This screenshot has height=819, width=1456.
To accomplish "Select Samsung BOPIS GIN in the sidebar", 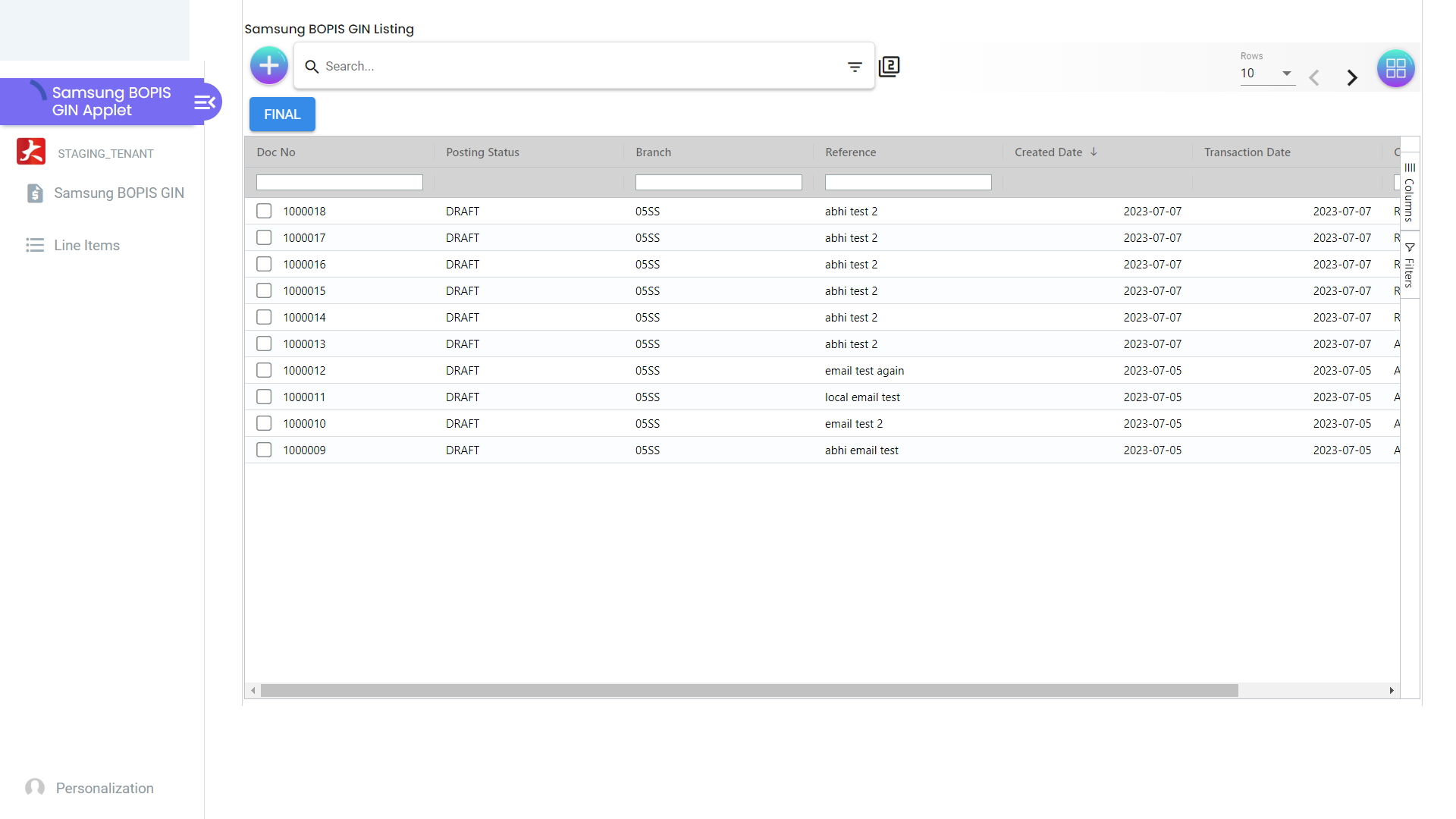I will tap(118, 193).
